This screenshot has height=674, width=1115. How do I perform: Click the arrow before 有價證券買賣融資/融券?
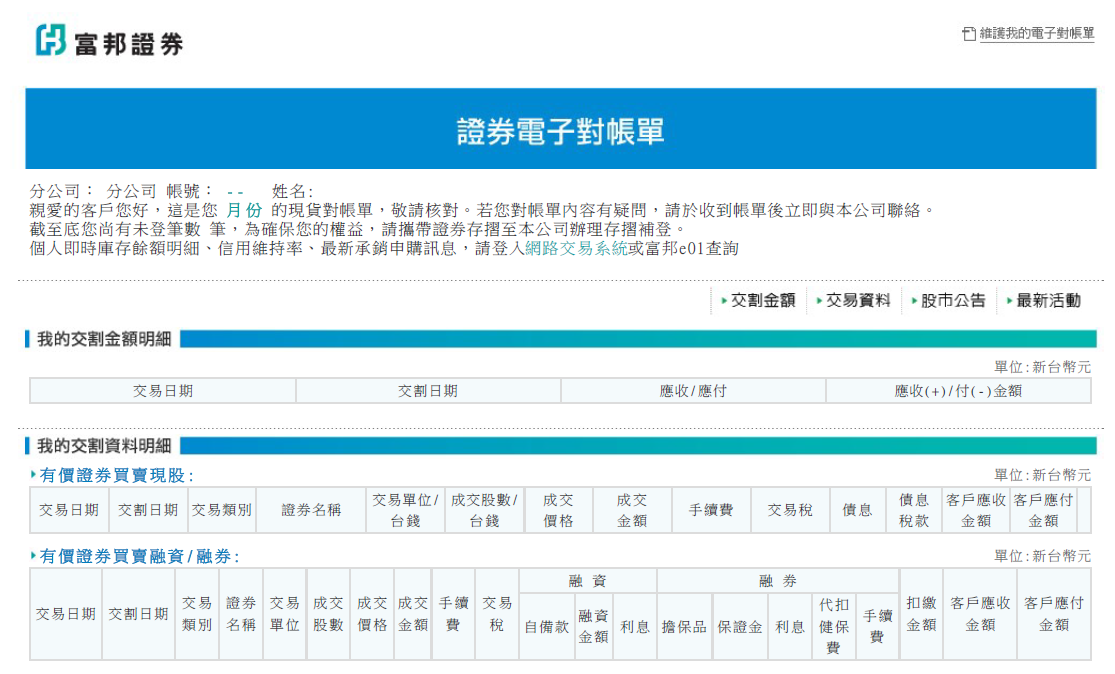pyautogui.click(x=34, y=556)
